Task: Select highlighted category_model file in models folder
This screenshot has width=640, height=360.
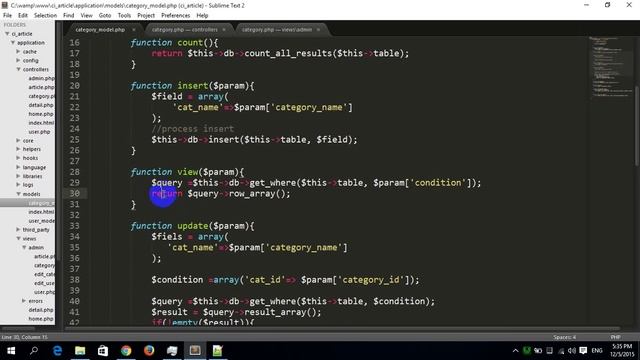Action: tap(27, 203)
